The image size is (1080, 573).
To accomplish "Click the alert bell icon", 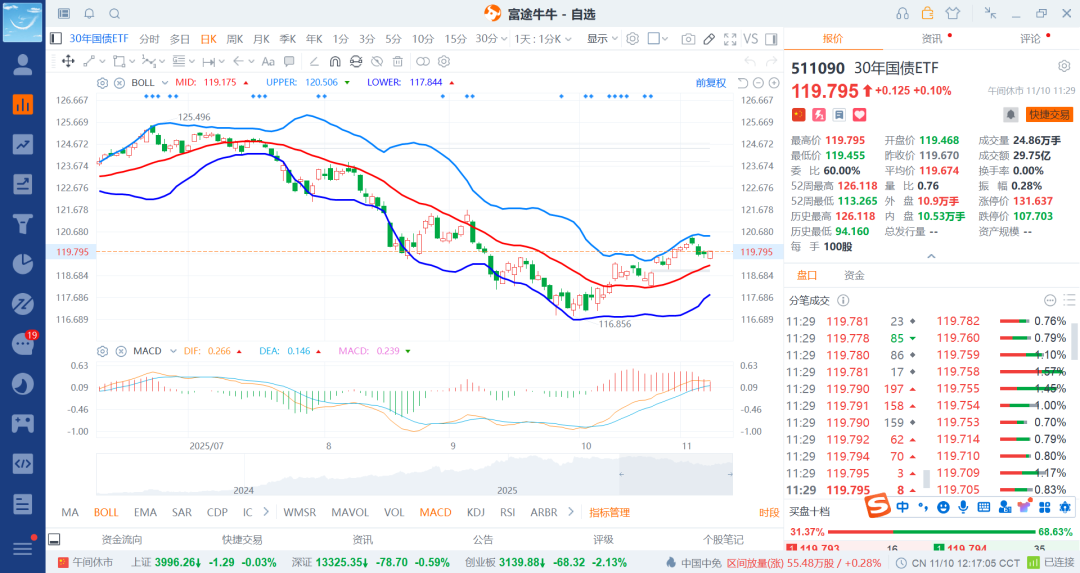I will (1011, 115).
